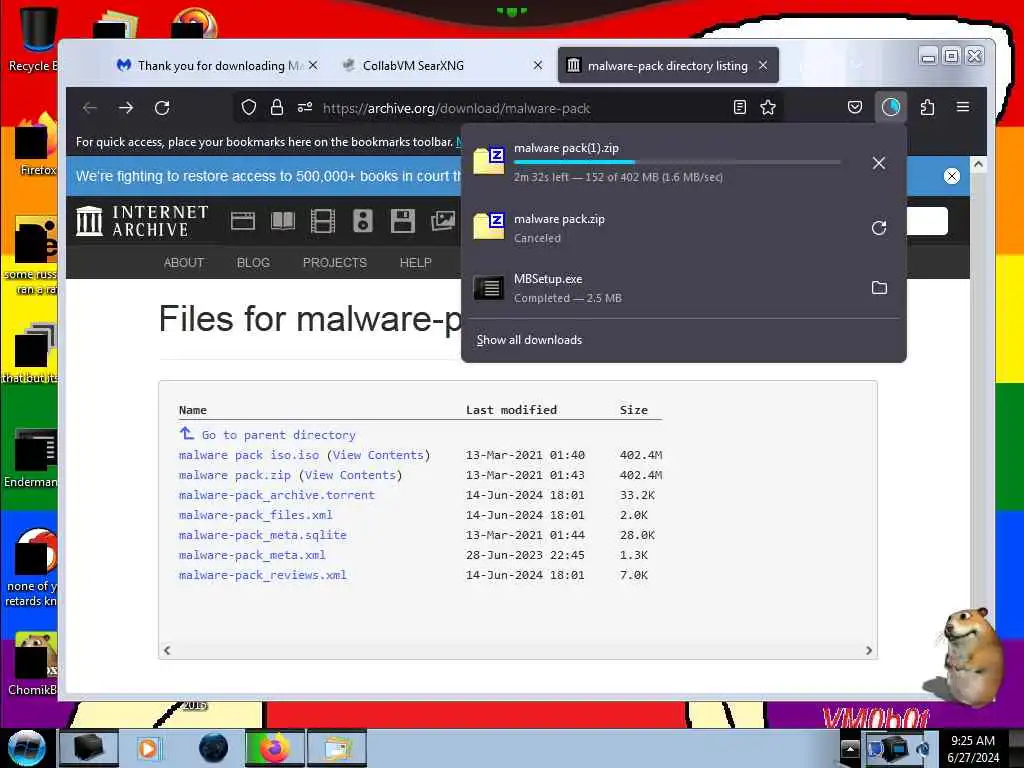Screen dimensions: 1024x768
Task: Open malware-pack_meta.sqlite link
Action: point(263,536)
